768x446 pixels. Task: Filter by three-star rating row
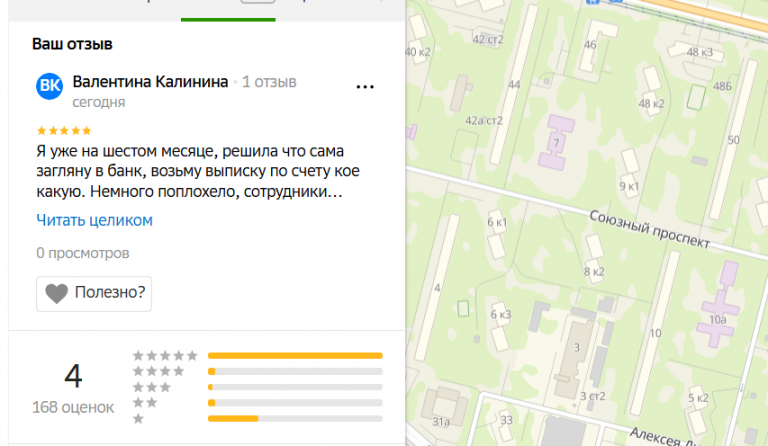pyautogui.click(x=258, y=387)
